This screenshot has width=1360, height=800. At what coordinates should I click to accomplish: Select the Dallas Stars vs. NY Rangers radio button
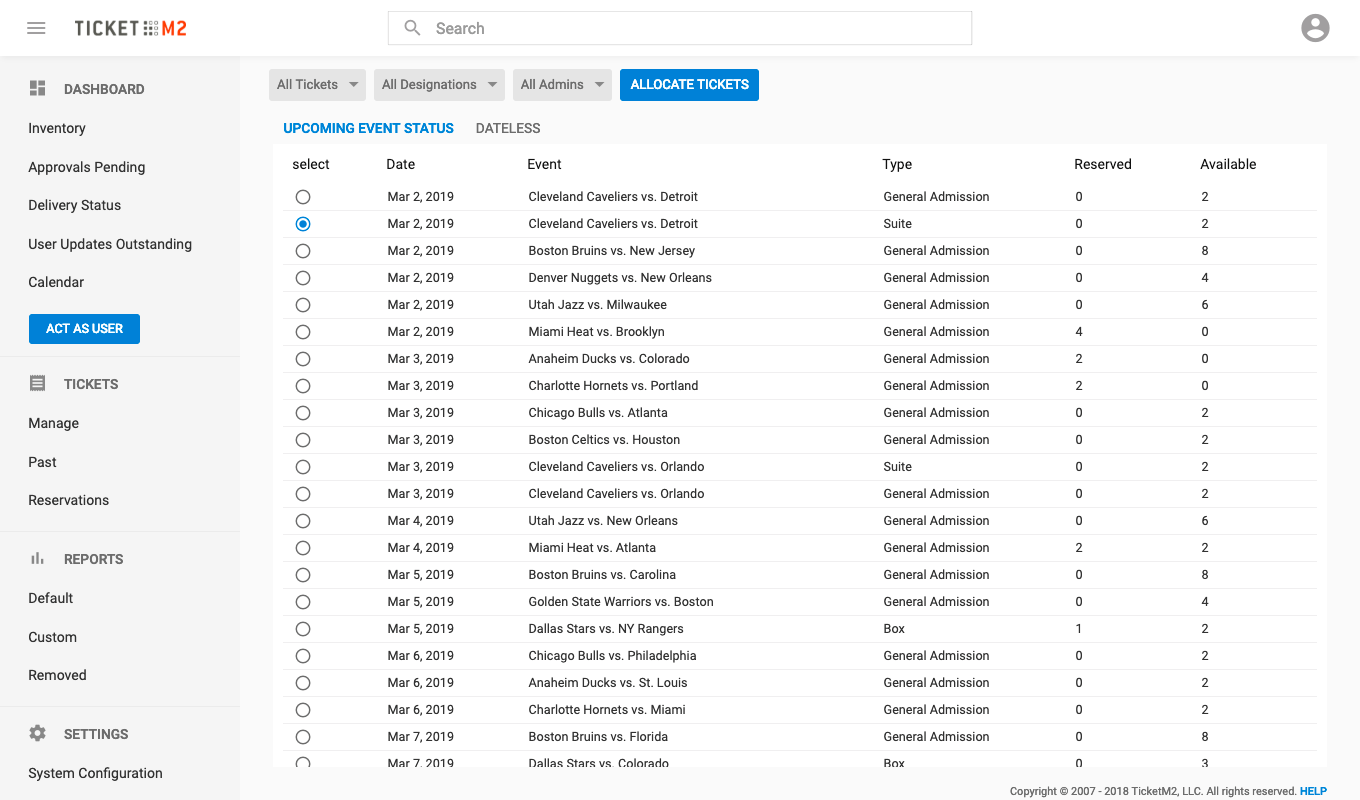coord(303,629)
